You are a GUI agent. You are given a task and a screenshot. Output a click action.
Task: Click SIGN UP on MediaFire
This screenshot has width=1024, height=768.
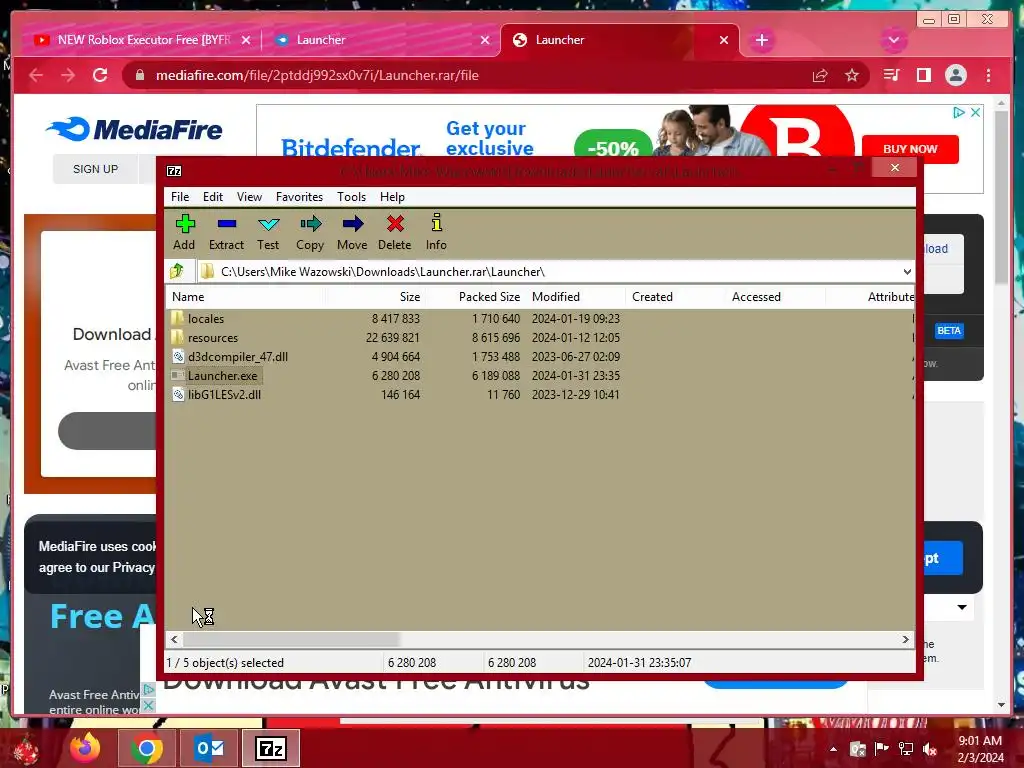click(x=95, y=169)
